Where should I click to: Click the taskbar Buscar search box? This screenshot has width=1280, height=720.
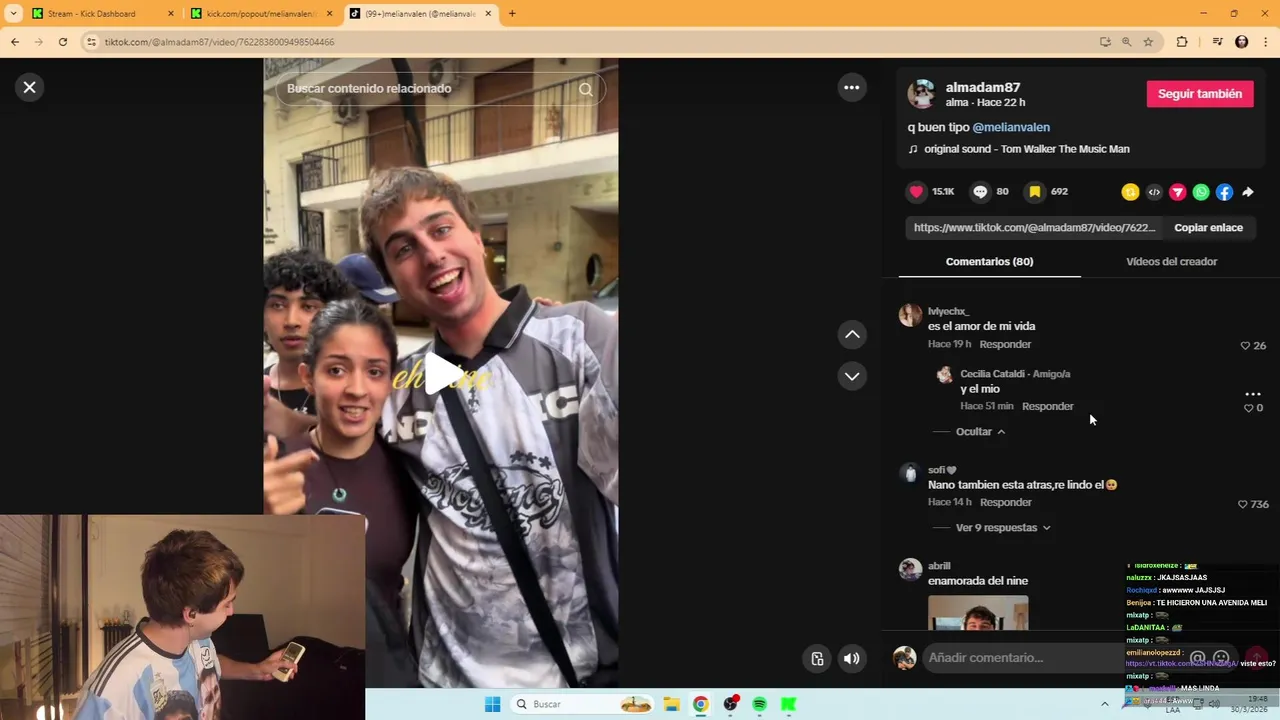(x=583, y=705)
